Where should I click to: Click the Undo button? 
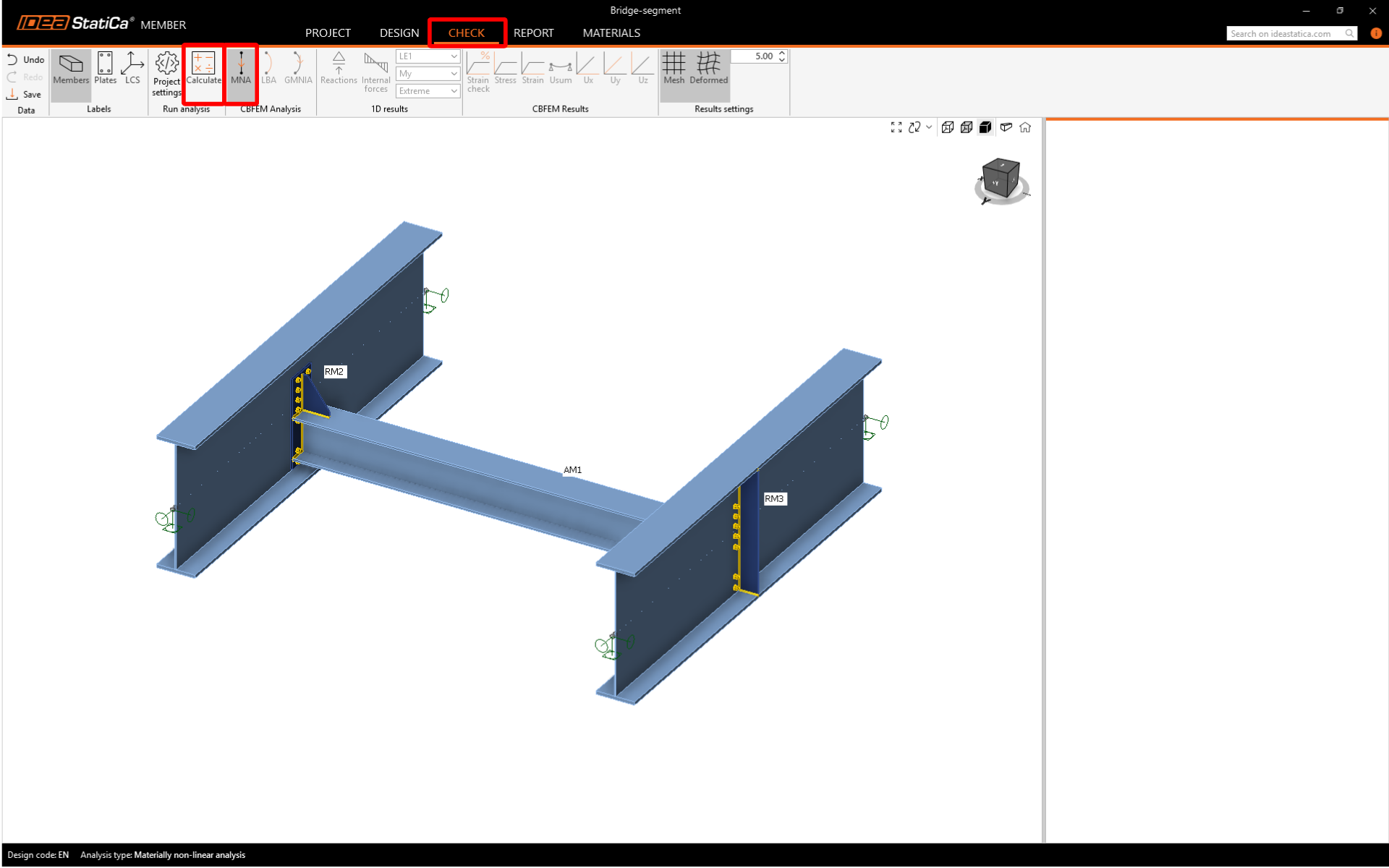26,60
